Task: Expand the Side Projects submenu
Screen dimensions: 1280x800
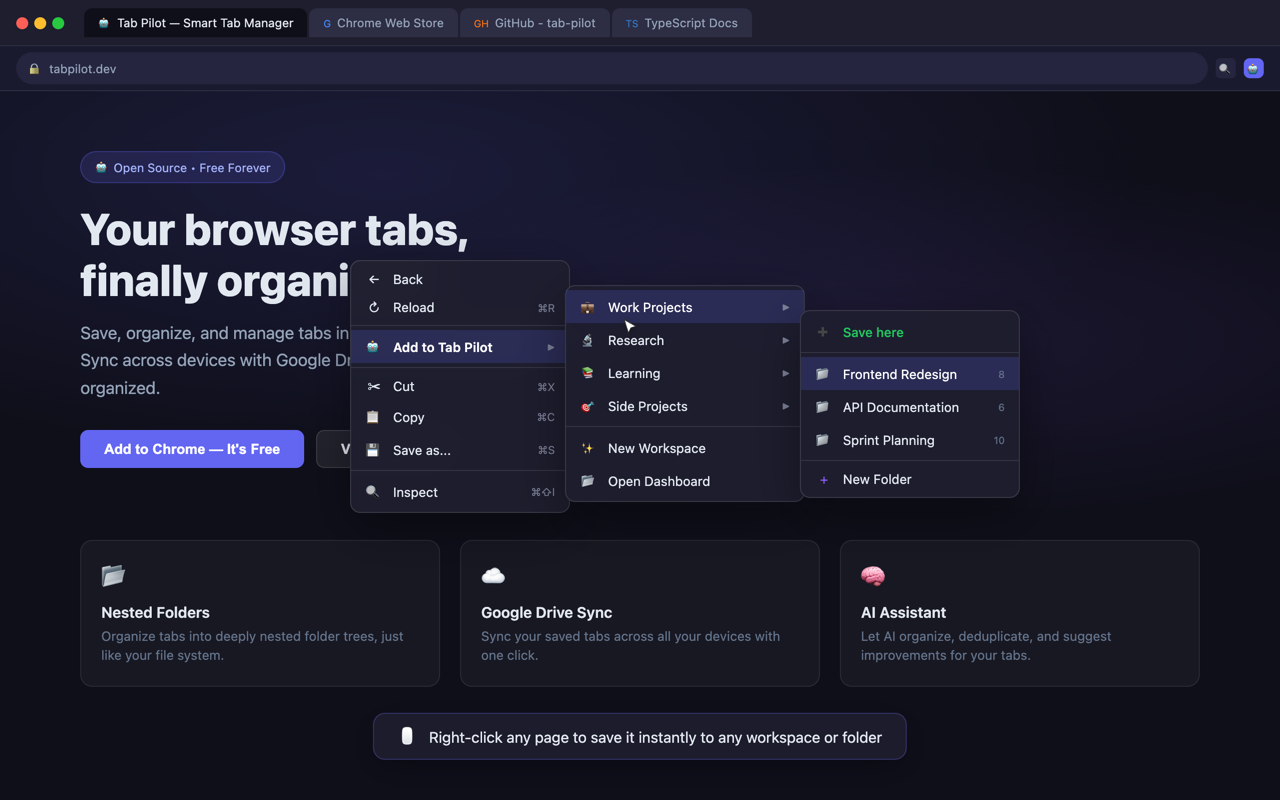Action: [684, 406]
